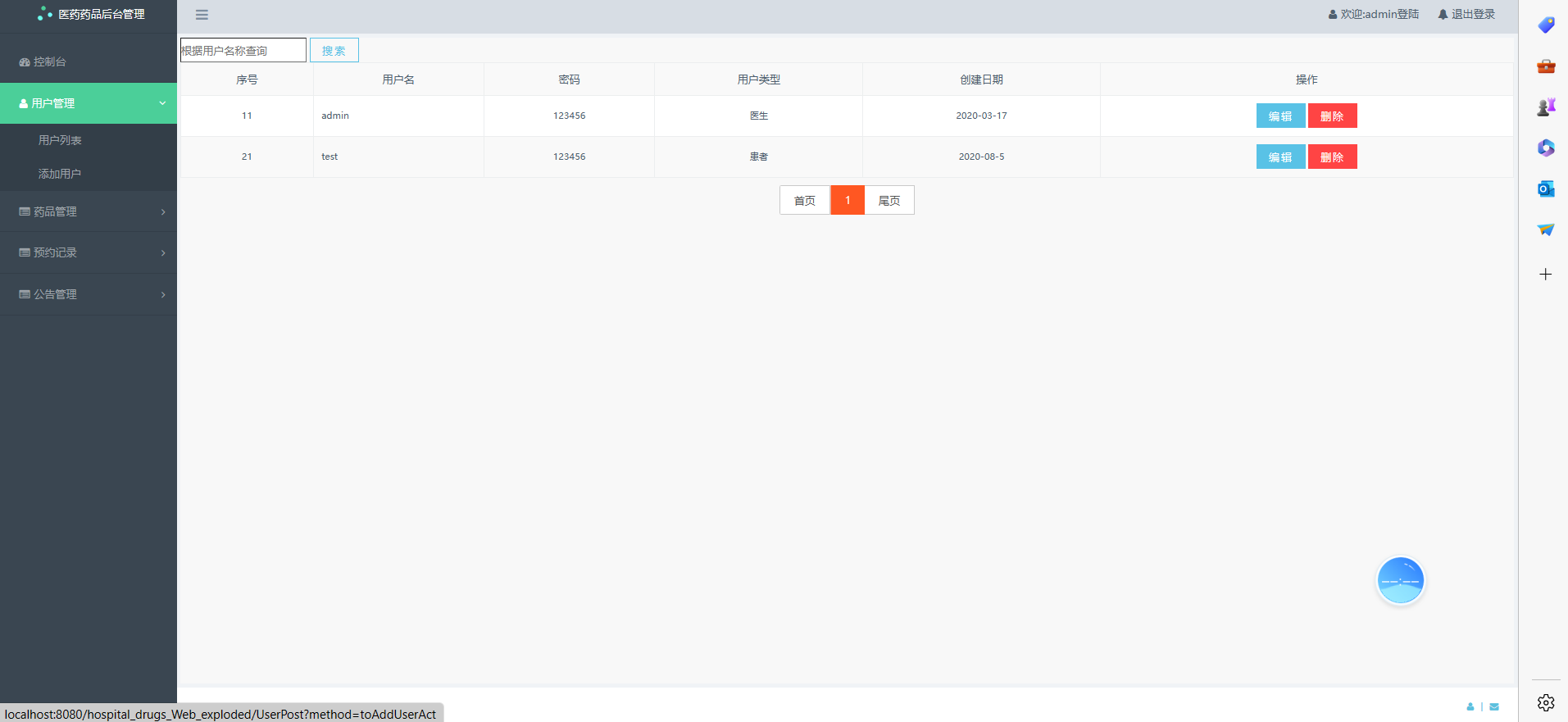
Task: Open the Outlook sidebar icon
Action: (1546, 189)
